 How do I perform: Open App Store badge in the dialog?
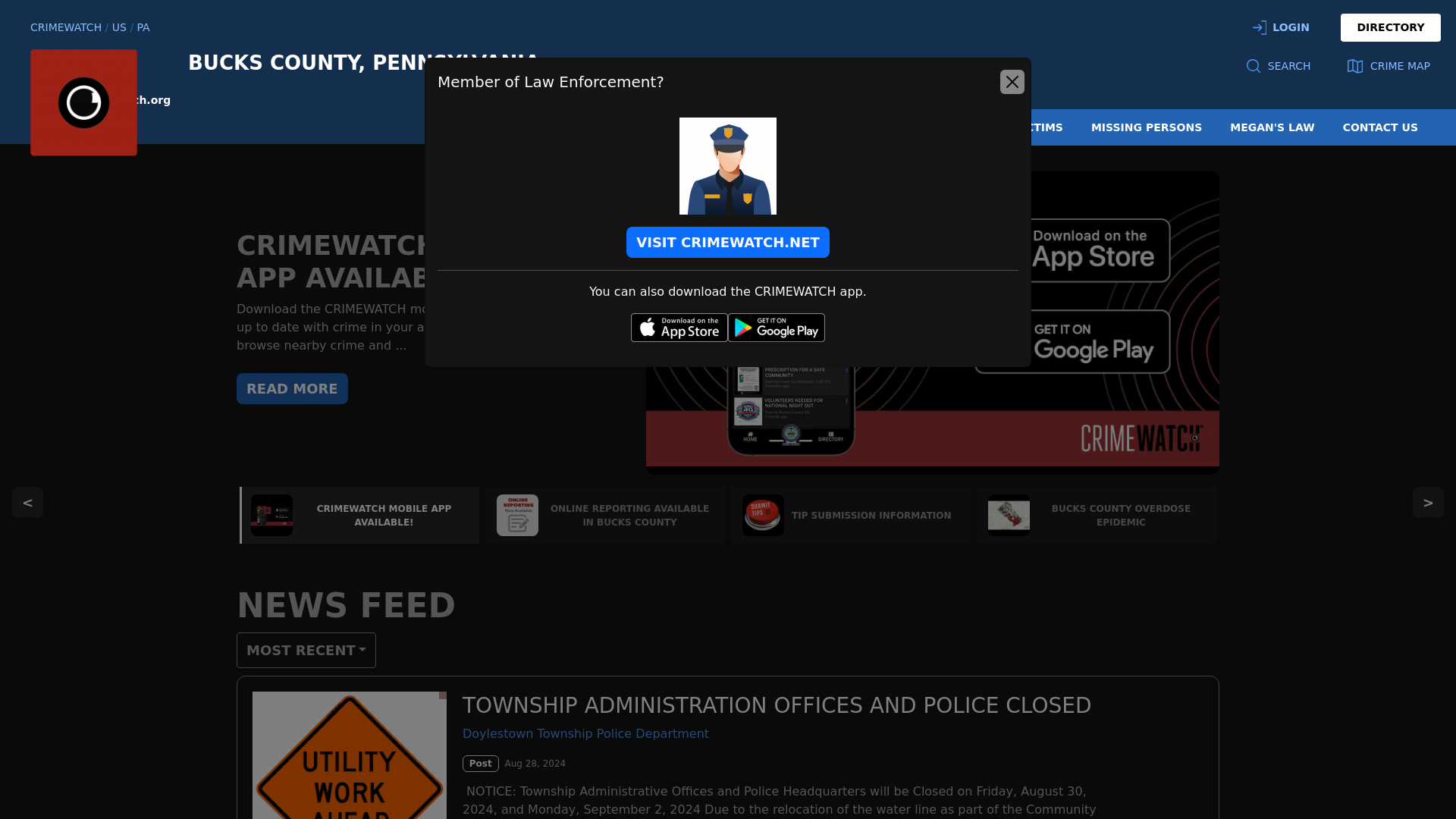[679, 328]
